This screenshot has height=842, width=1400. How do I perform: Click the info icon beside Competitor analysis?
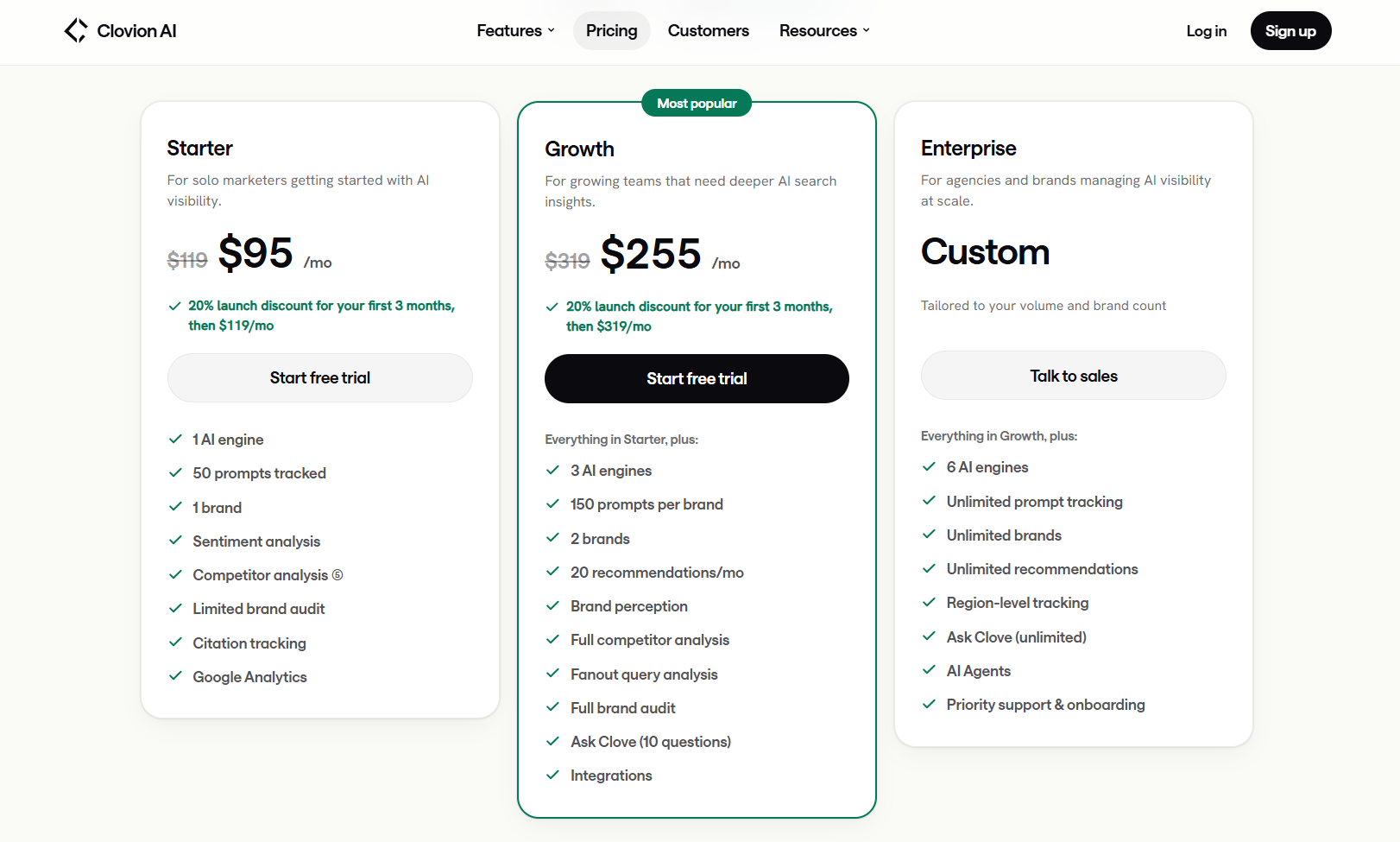(x=337, y=575)
